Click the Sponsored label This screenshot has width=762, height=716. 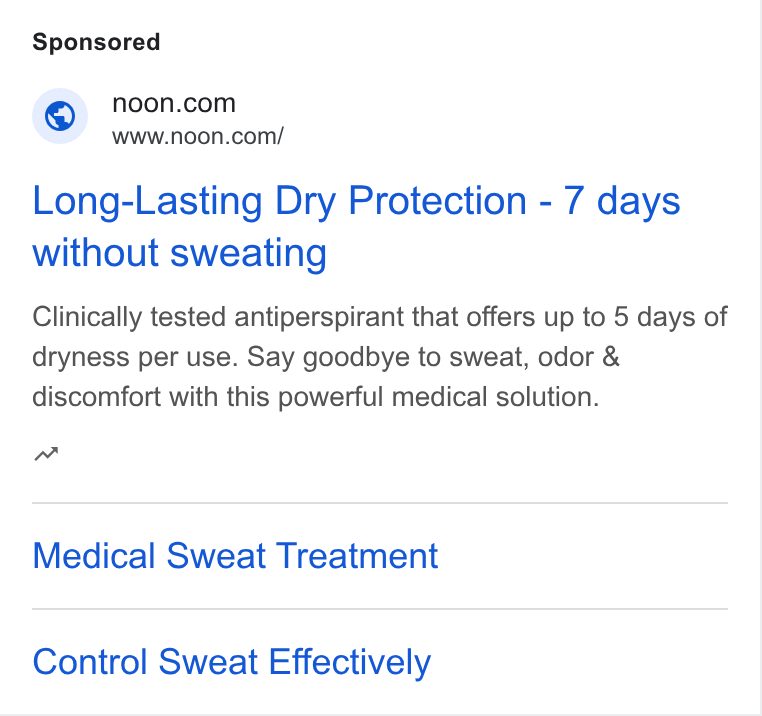[x=96, y=42]
